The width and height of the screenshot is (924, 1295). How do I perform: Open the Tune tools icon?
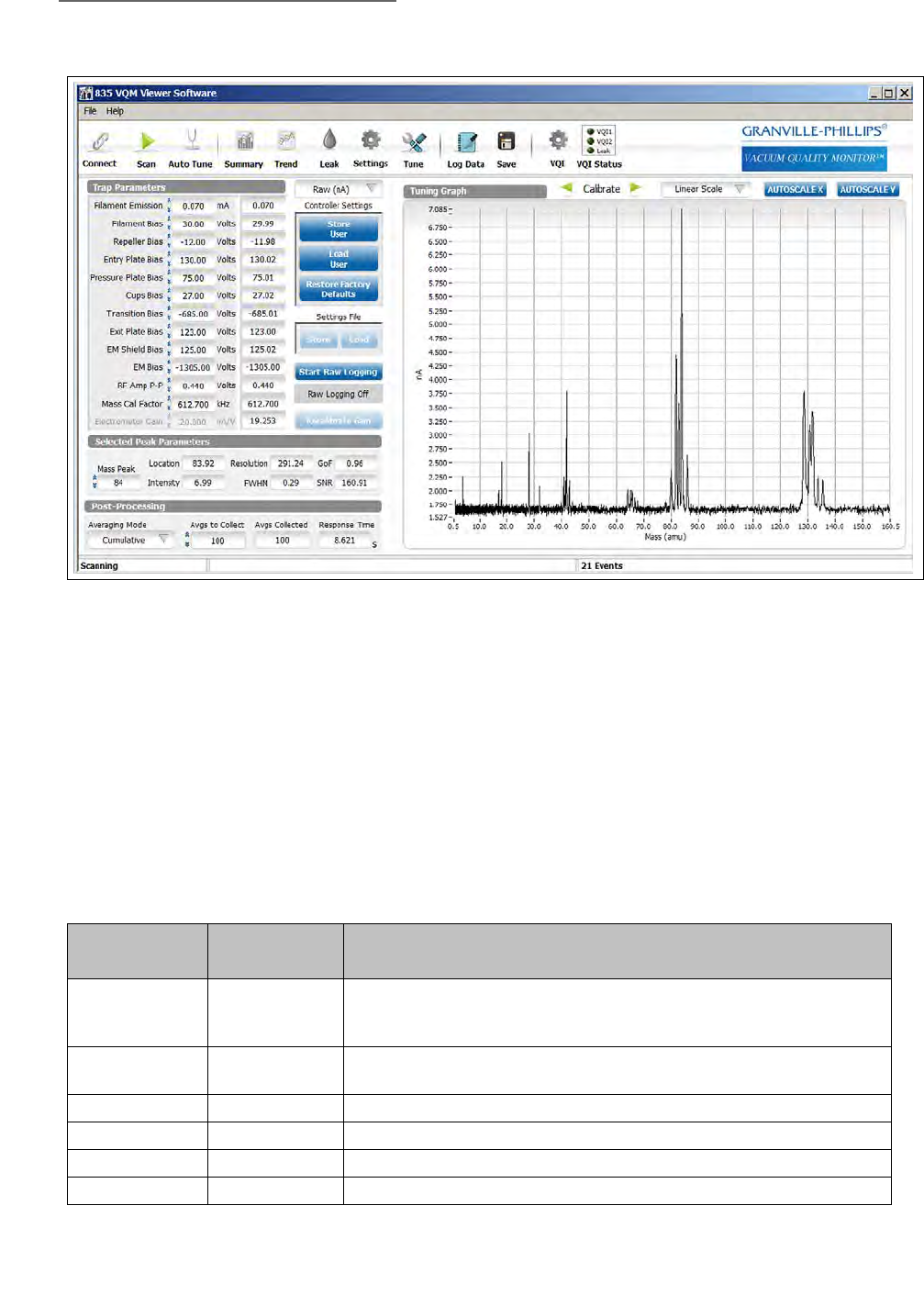[414, 141]
